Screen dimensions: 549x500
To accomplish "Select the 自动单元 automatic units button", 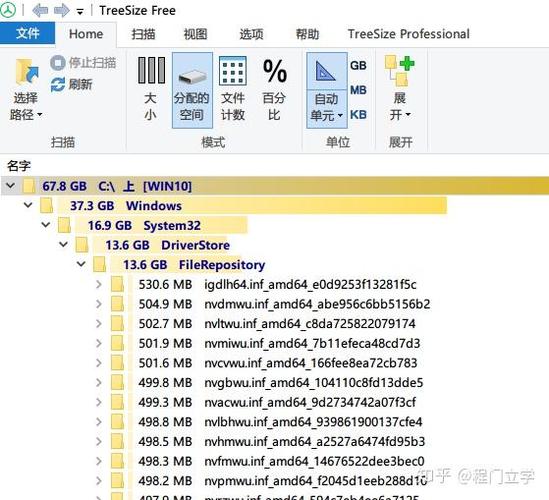I will (x=327, y=90).
